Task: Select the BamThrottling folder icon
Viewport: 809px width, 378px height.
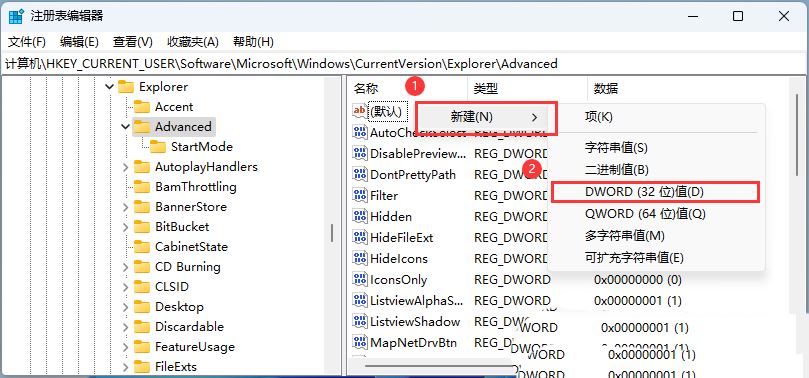Action: coord(141,187)
